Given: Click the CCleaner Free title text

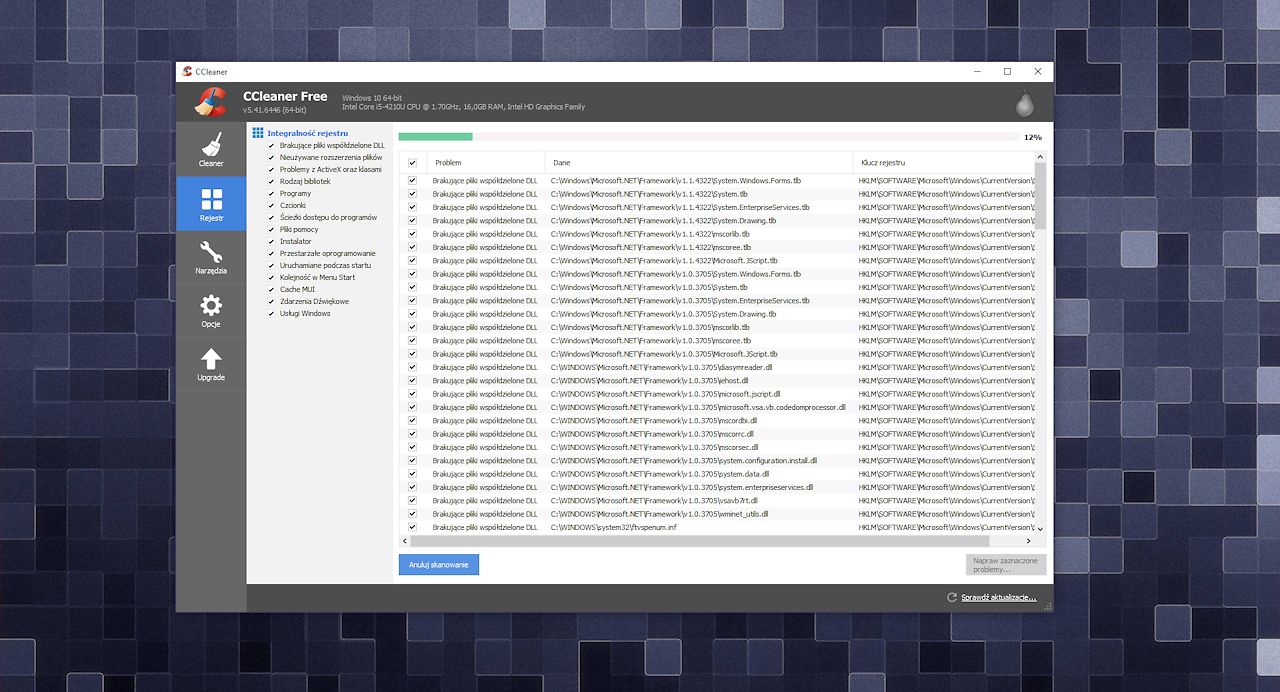Looking at the screenshot, I should 285,97.
